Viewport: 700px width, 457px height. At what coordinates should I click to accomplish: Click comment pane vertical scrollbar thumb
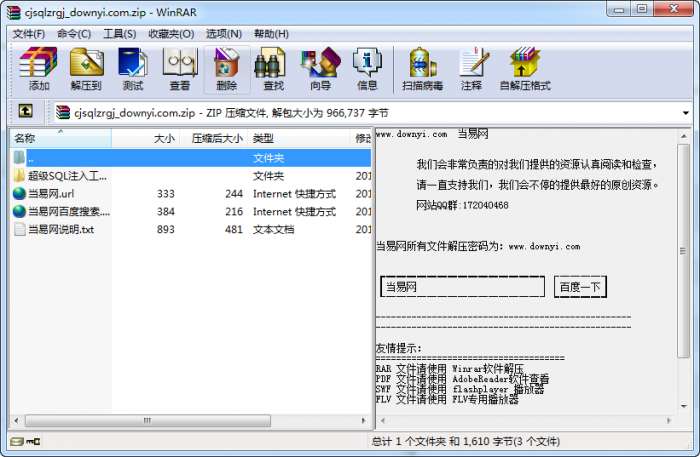pos(683,251)
